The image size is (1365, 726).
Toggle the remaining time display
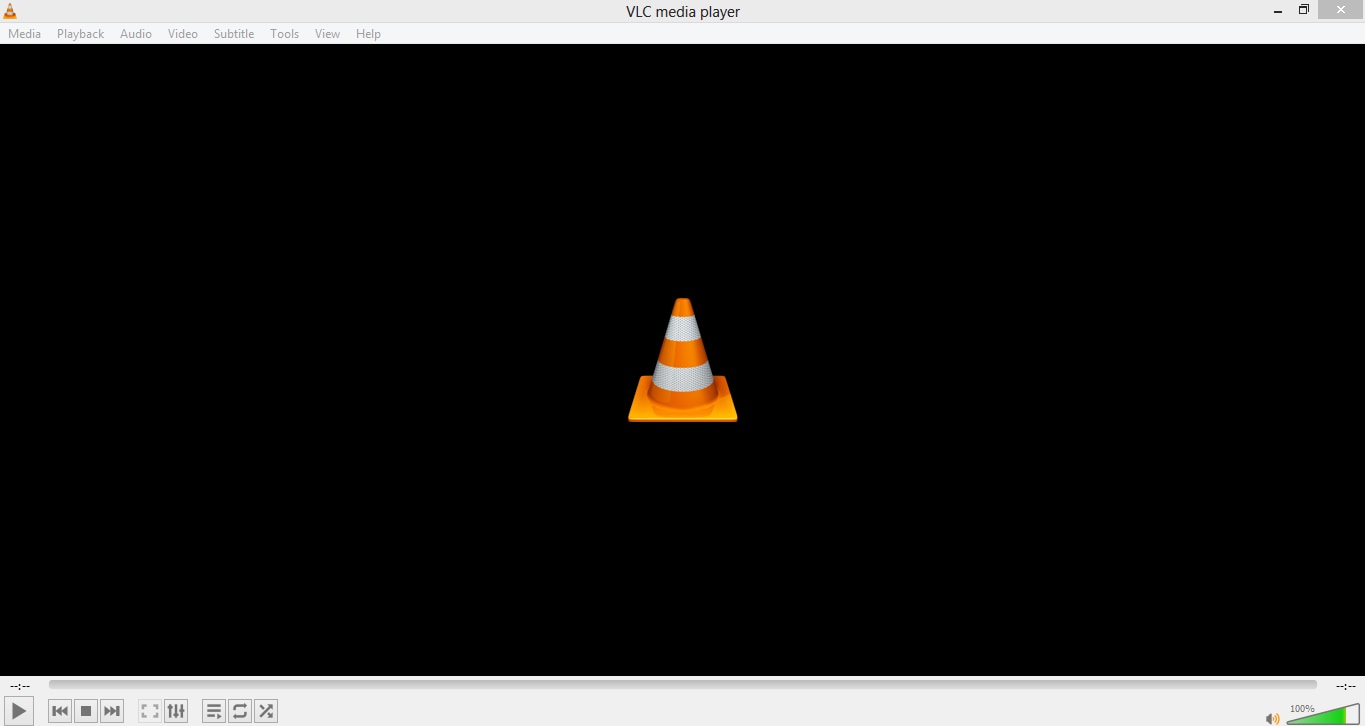pos(1346,686)
